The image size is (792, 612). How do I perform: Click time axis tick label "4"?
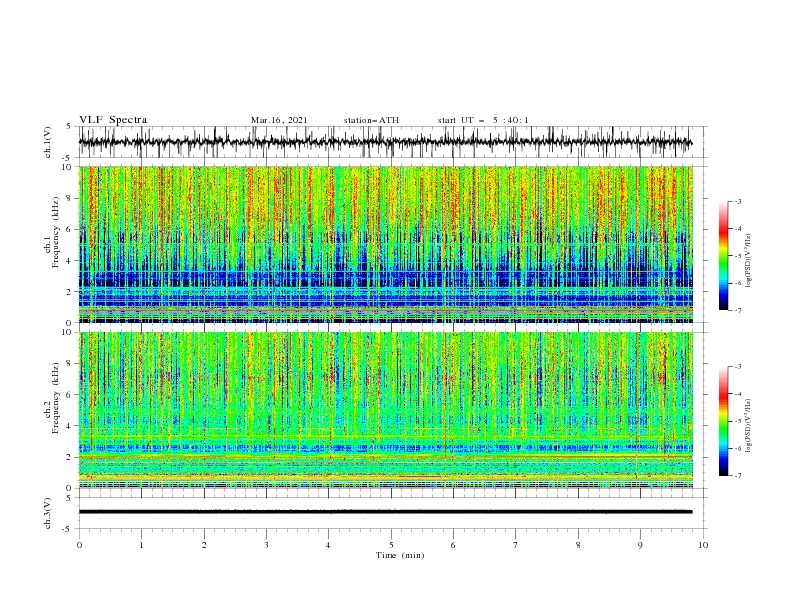[329, 545]
